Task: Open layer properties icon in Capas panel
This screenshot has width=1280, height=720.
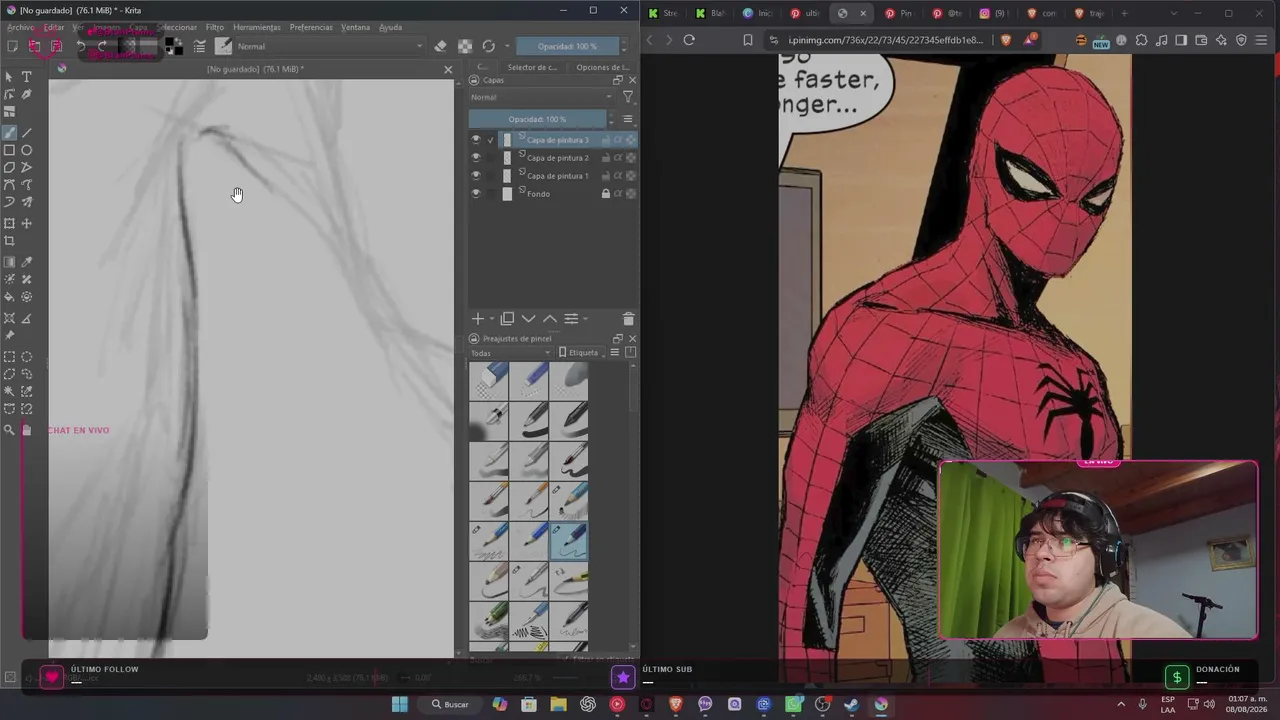Action: point(571,319)
